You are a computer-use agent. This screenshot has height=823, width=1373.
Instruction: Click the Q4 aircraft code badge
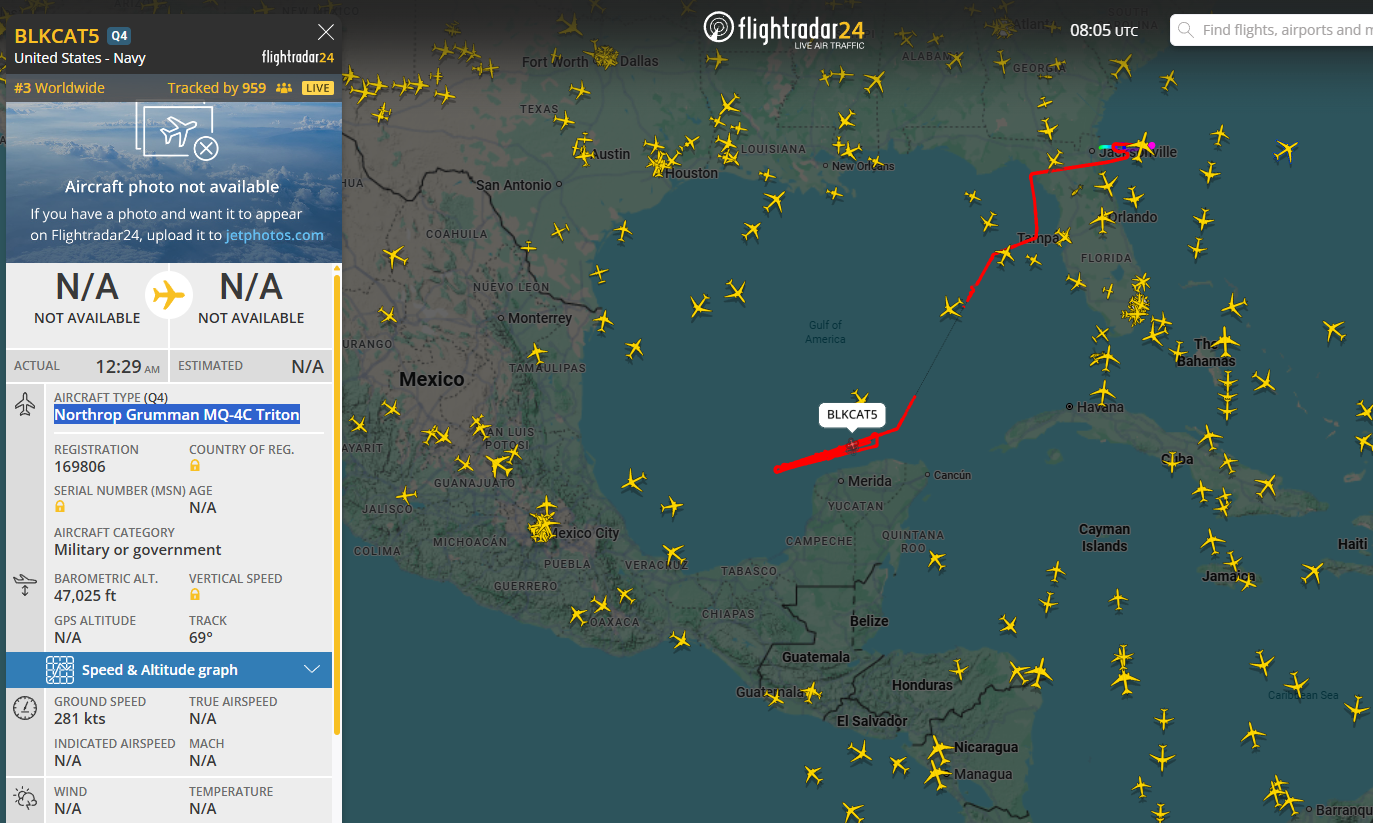[x=119, y=36]
